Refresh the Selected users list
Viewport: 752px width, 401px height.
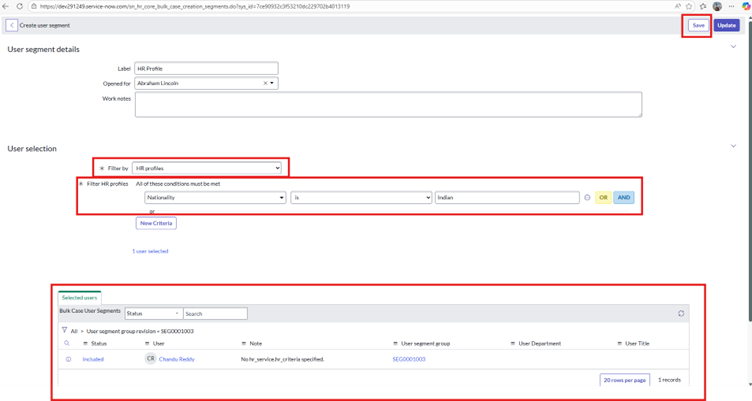(x=680, y=313)
